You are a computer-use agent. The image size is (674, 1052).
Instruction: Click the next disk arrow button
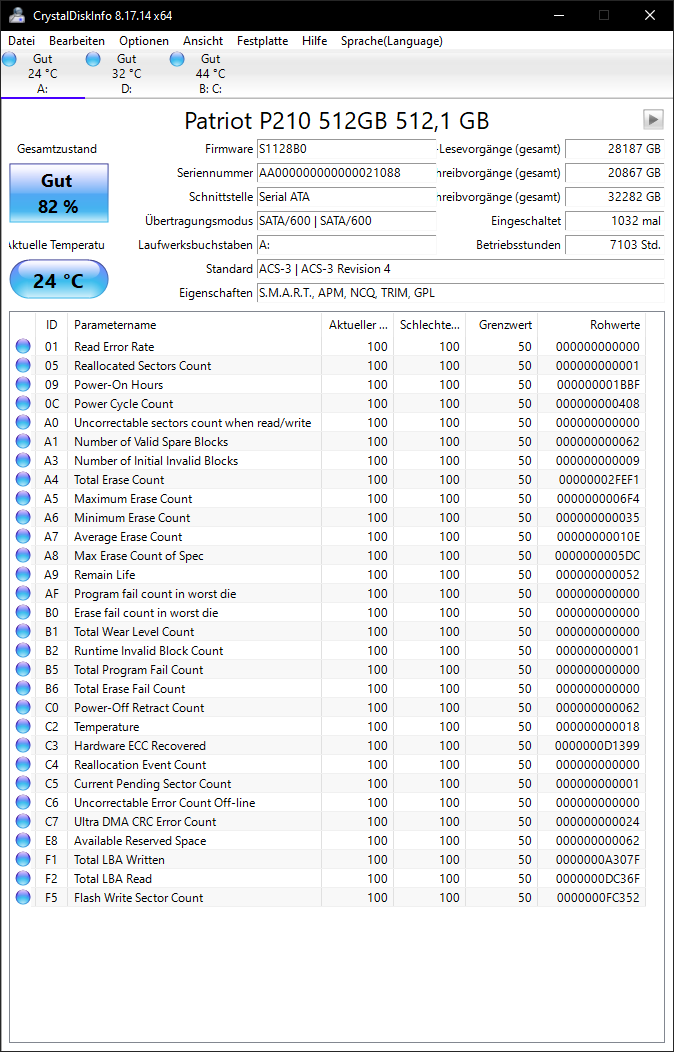pos(653,119)
